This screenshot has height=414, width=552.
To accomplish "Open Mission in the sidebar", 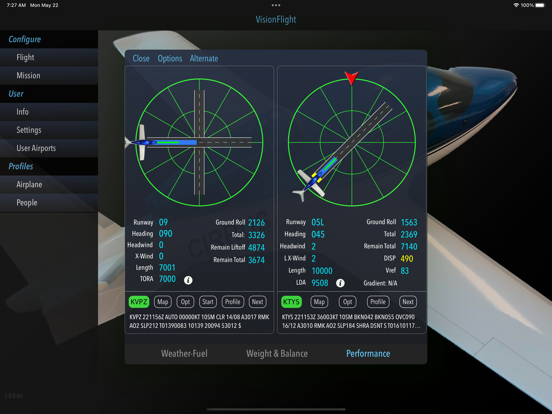I will point(49,75).
